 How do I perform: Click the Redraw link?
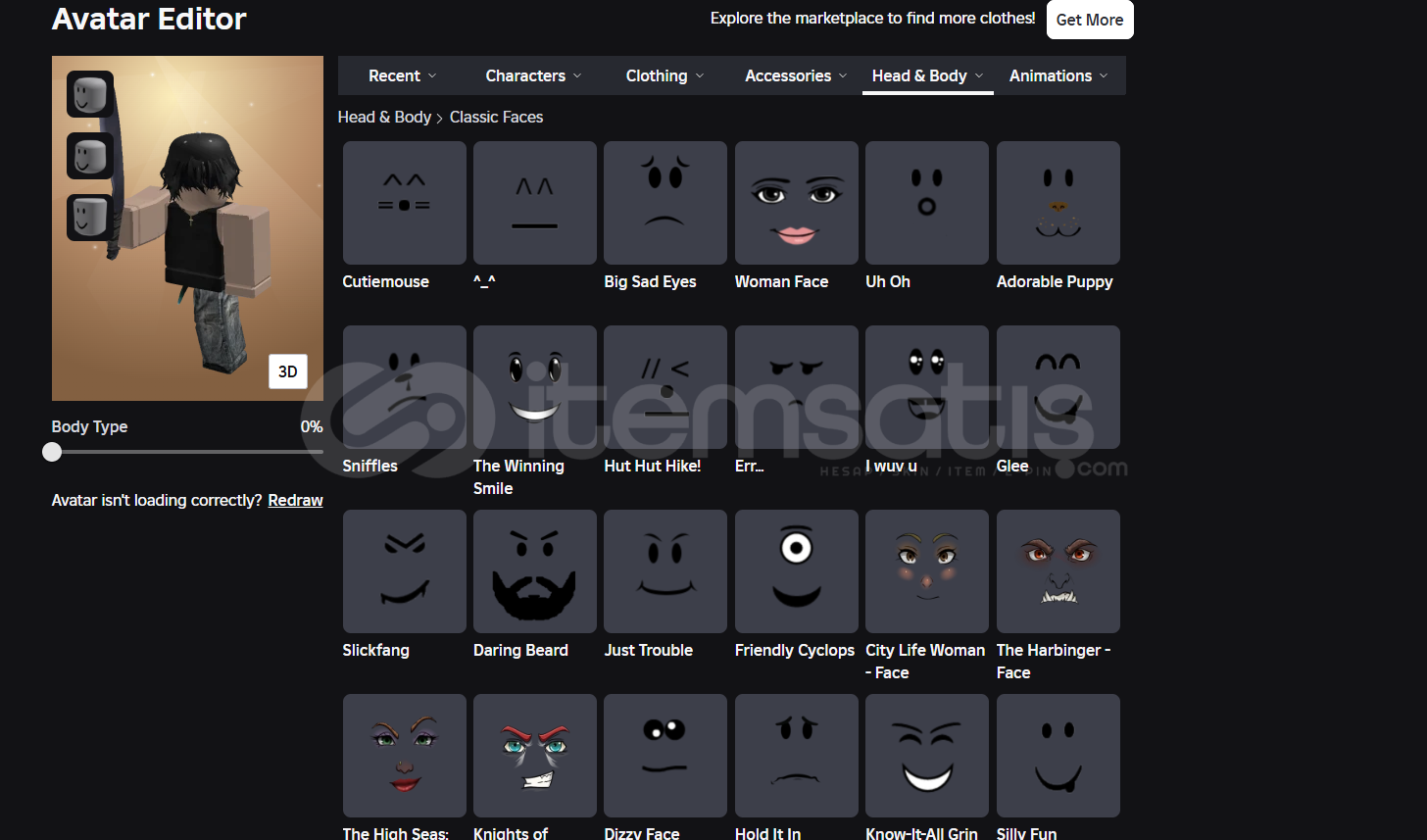[x=296, y=500]
